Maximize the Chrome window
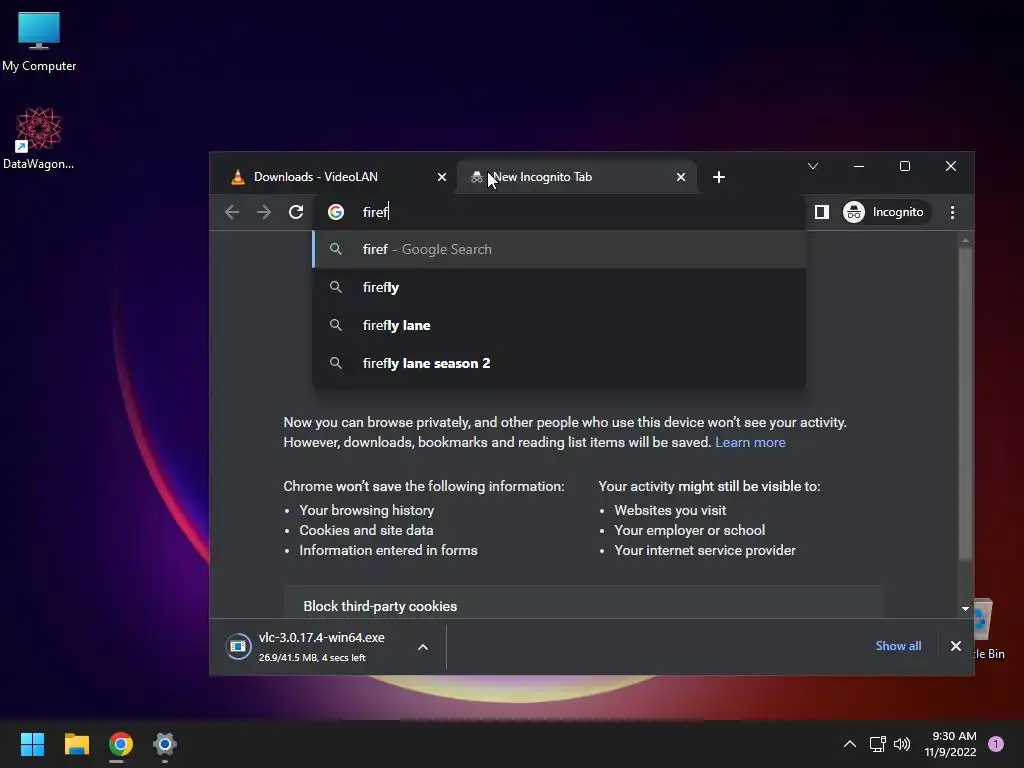 [x=904, y=166]
